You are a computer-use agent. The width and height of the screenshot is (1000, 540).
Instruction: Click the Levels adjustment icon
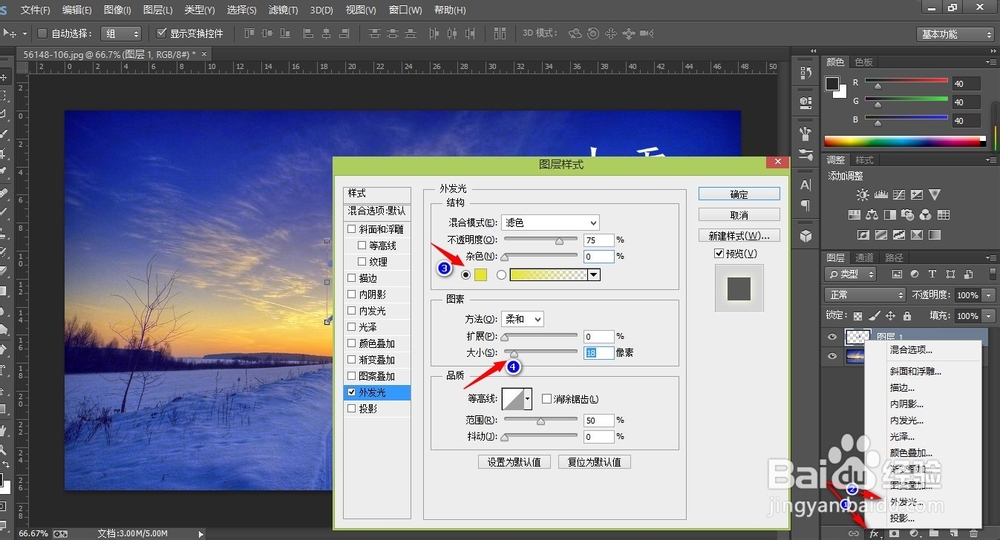point(881,195)
